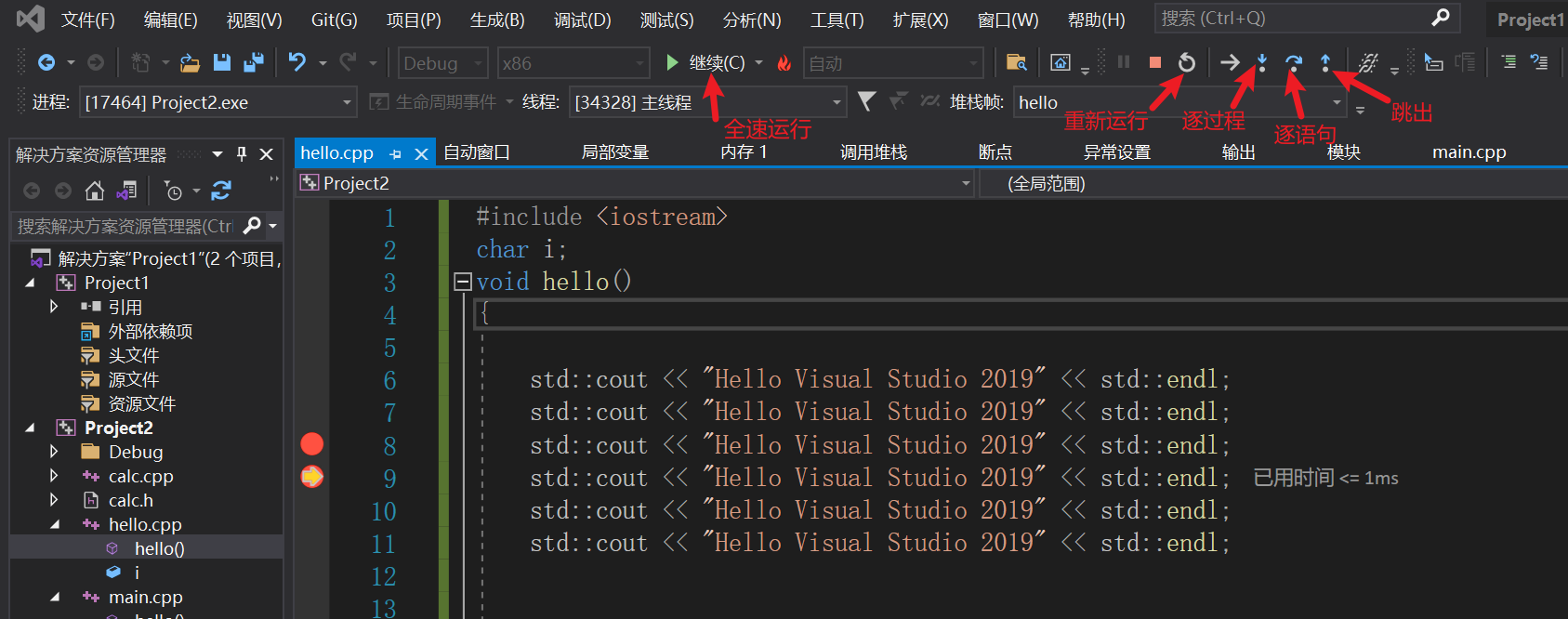The image size is (1568, 619).
Task: Open the 文件(F) menu
Action: coord(88,20)
